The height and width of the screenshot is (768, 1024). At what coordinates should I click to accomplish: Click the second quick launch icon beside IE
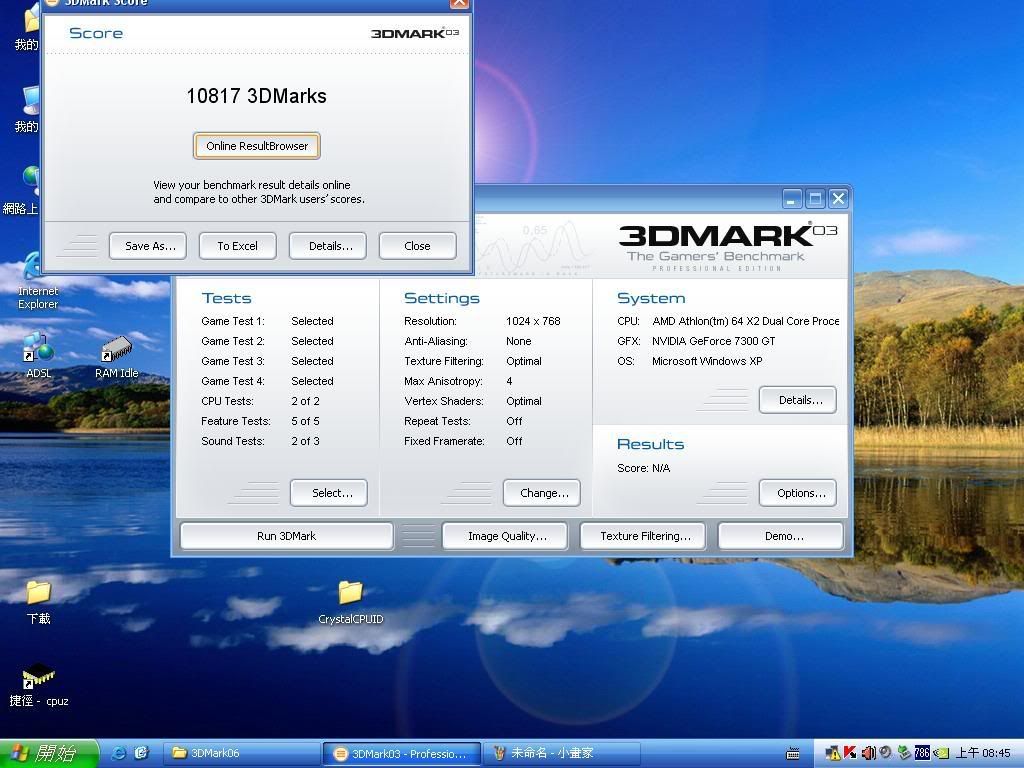[142, 753]
